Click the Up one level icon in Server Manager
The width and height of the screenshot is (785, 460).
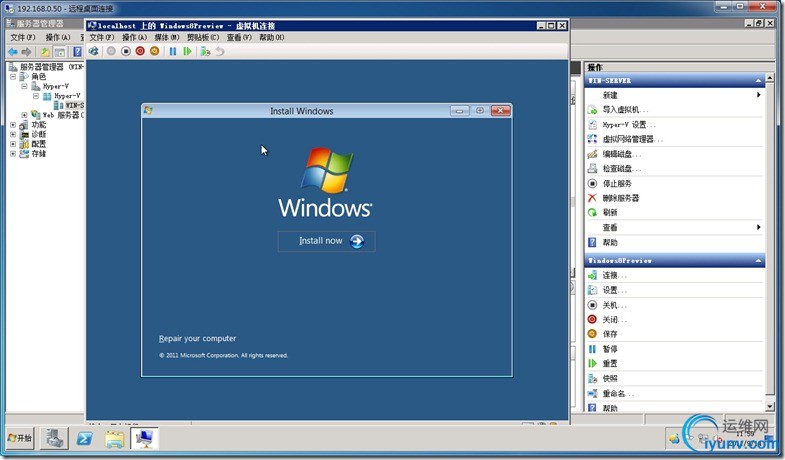tap(45, 52)
